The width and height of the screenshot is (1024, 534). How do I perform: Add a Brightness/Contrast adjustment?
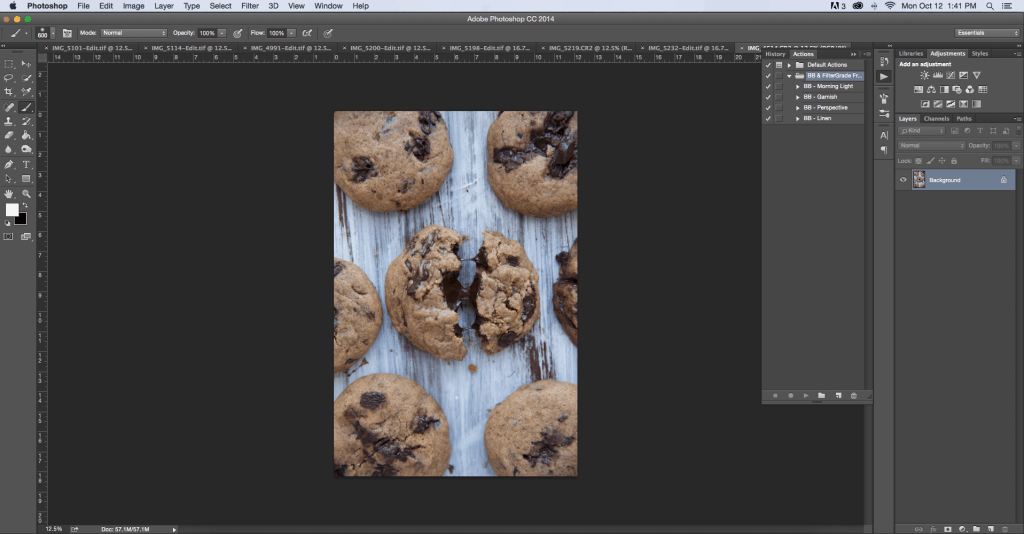(924, 75)
